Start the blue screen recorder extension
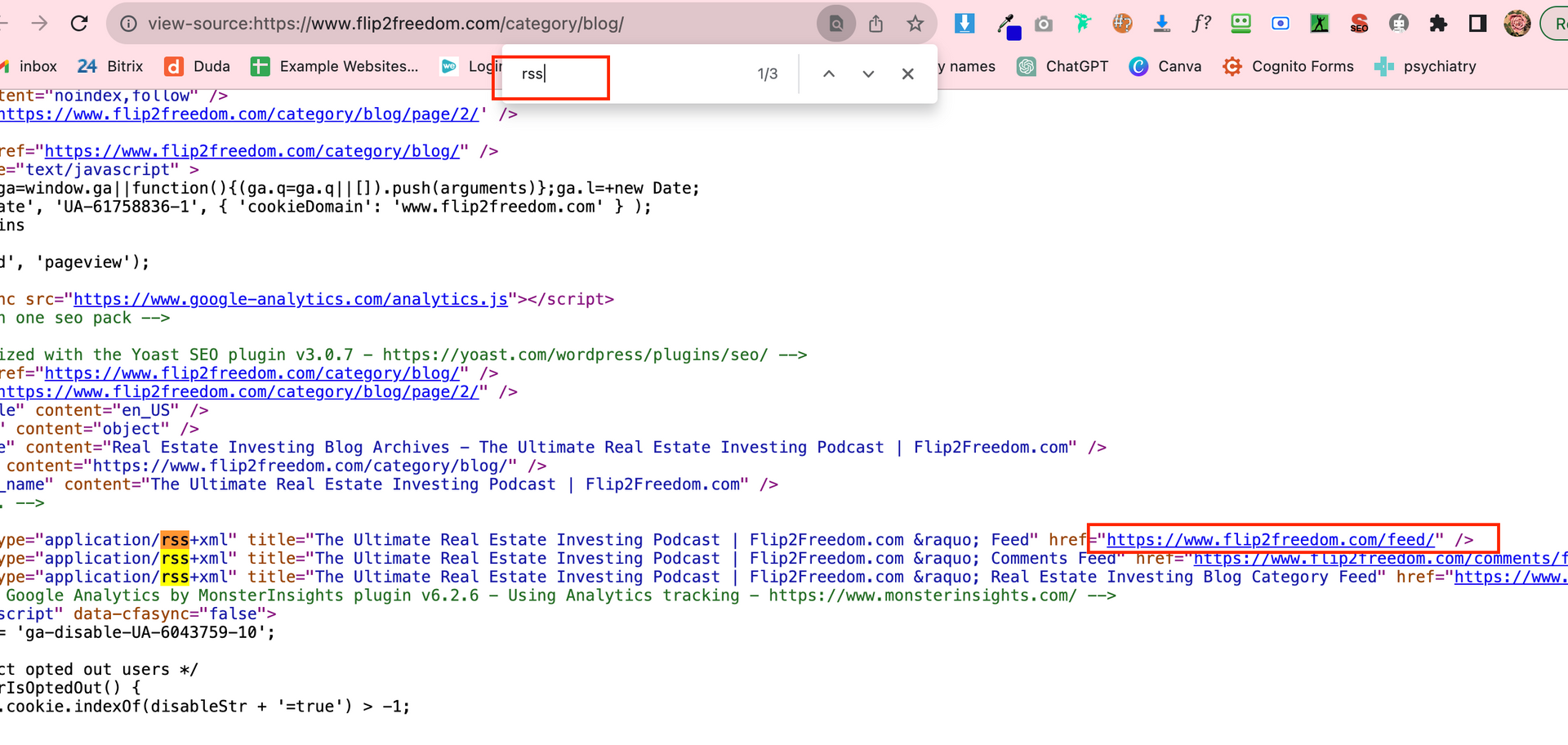 tap(1281, 24)
